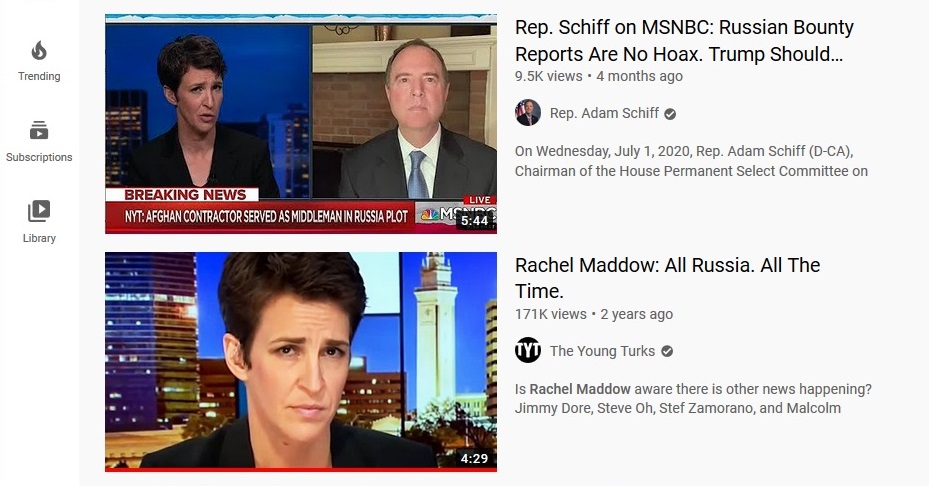Viewport: 929px width, 486px height.
Task: Click red watched-progress bar under Maddow thumbnail
Action: [301, 470]
